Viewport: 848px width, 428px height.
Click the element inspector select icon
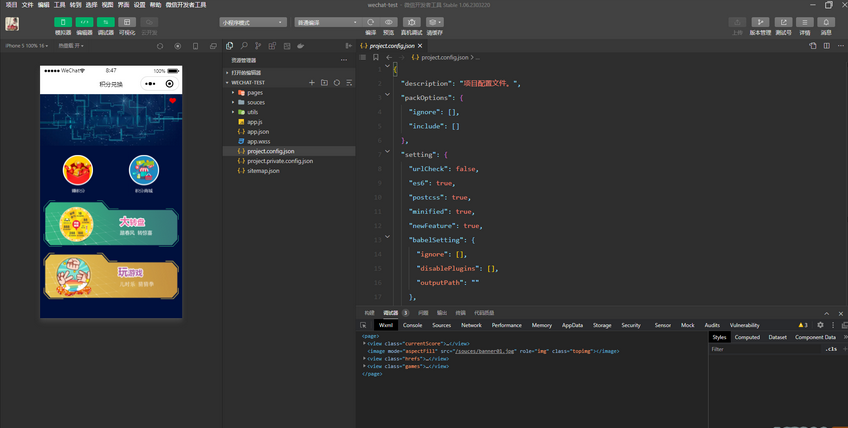(x=363, y=325)
